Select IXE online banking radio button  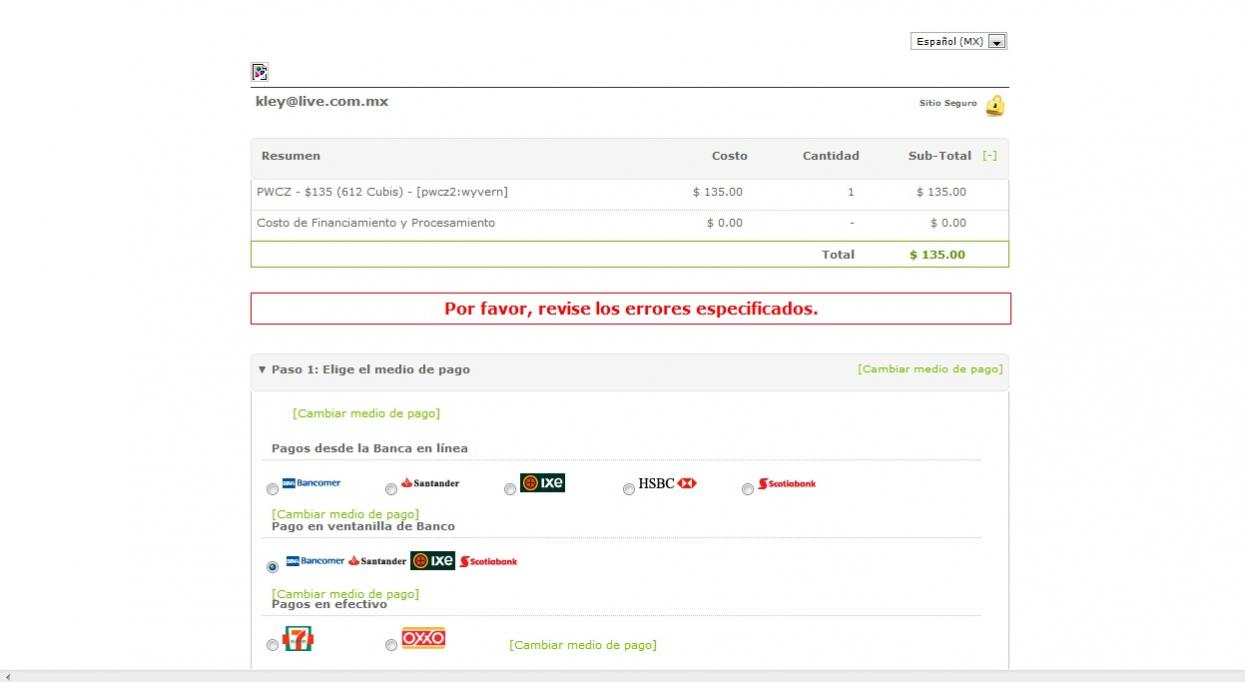(510, 489)
